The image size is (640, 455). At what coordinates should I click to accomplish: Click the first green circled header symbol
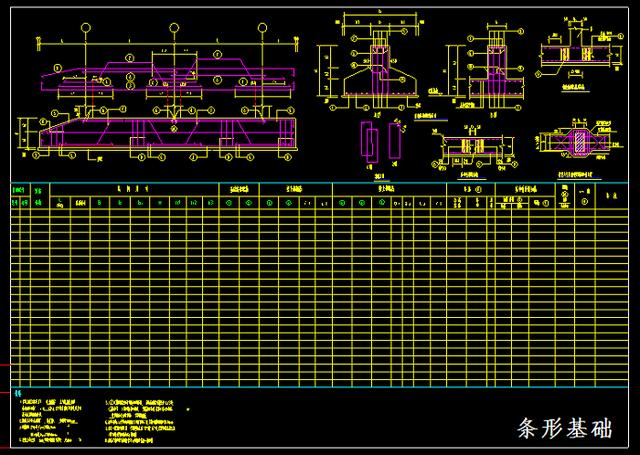[x=229, y=202]
